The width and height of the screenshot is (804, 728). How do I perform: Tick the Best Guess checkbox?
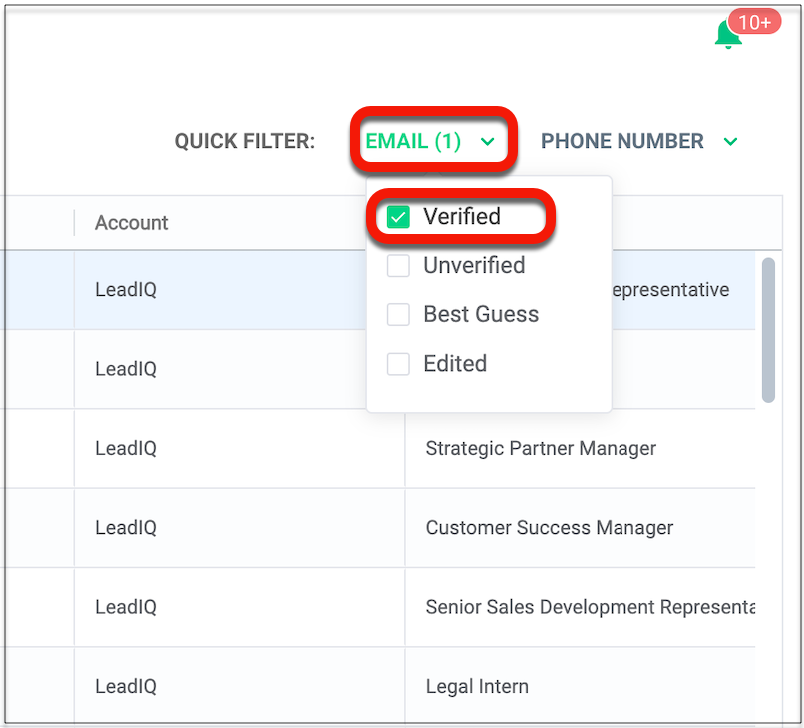tap(399, 315)
